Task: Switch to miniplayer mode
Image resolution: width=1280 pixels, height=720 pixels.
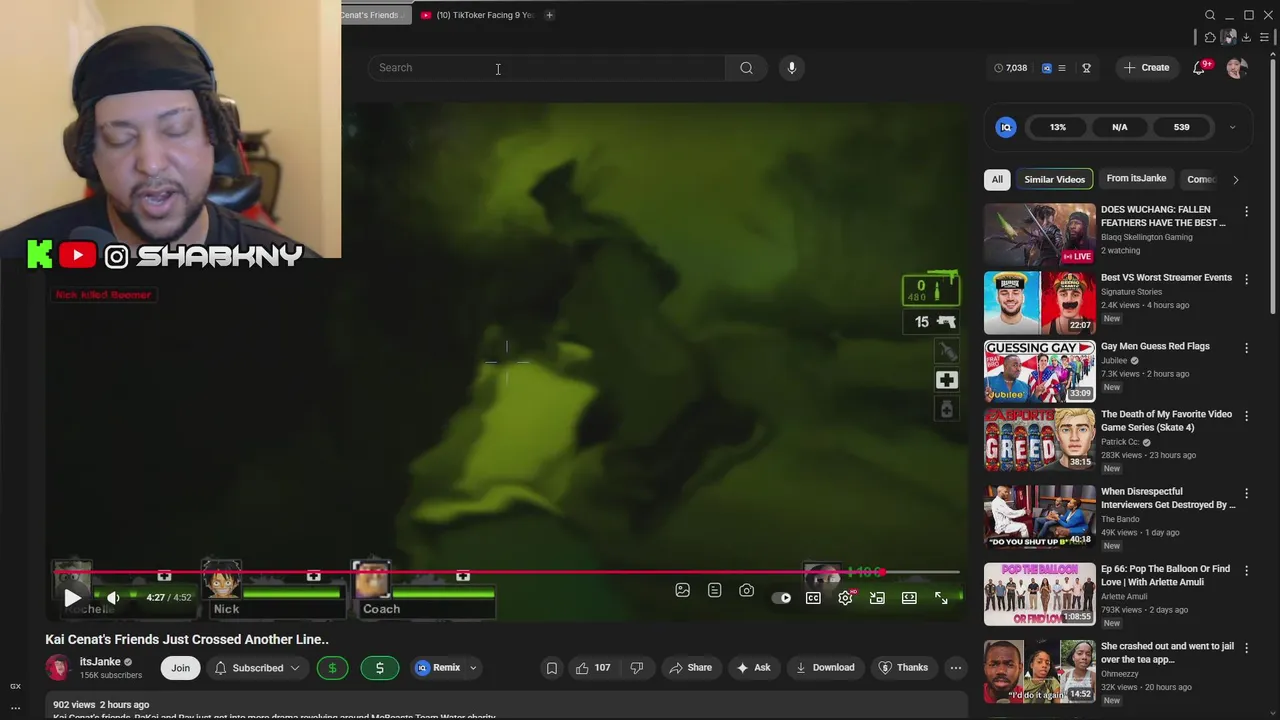Action: click(x=877, y=598)
